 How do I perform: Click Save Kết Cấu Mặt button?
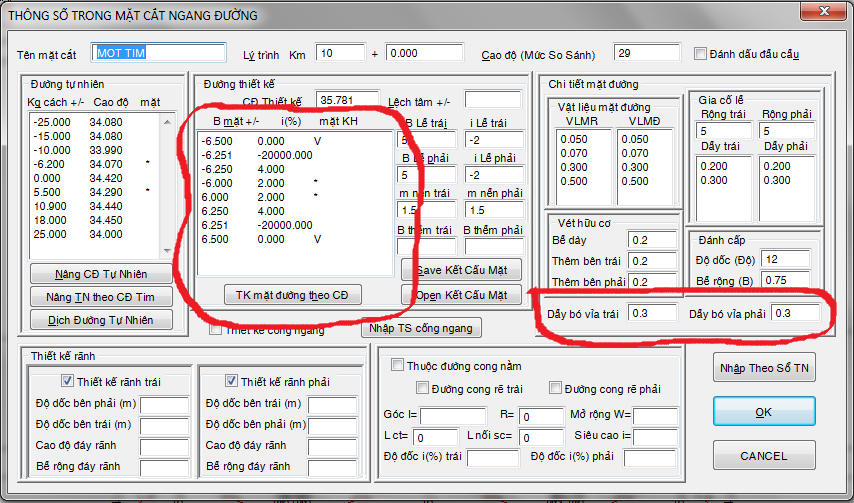[x=461, y=270]
